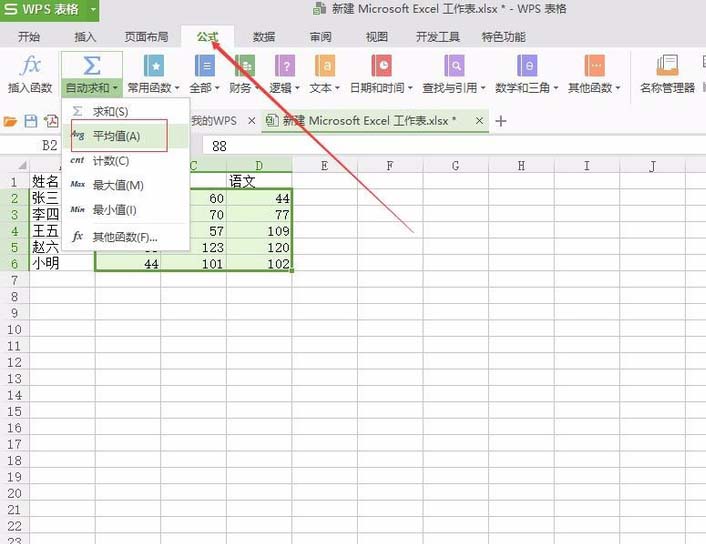The image size is (706, 544).
Task: Click the export PDF icon
Action: click(x=51, y=121)
